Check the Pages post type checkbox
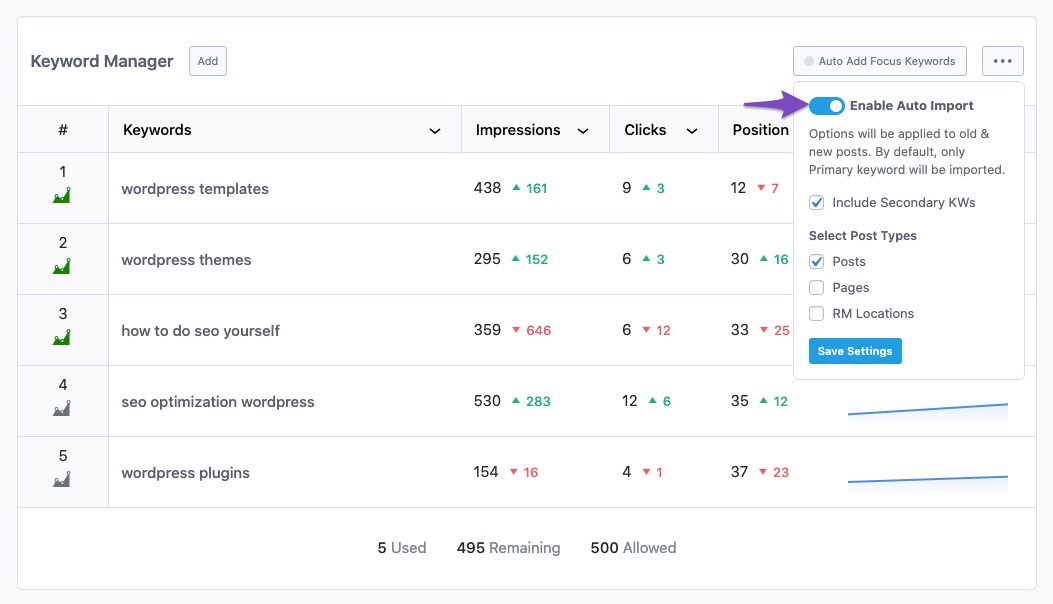Image resolution: width=1053 pixels, height=604 pixels. pos(817,288)
